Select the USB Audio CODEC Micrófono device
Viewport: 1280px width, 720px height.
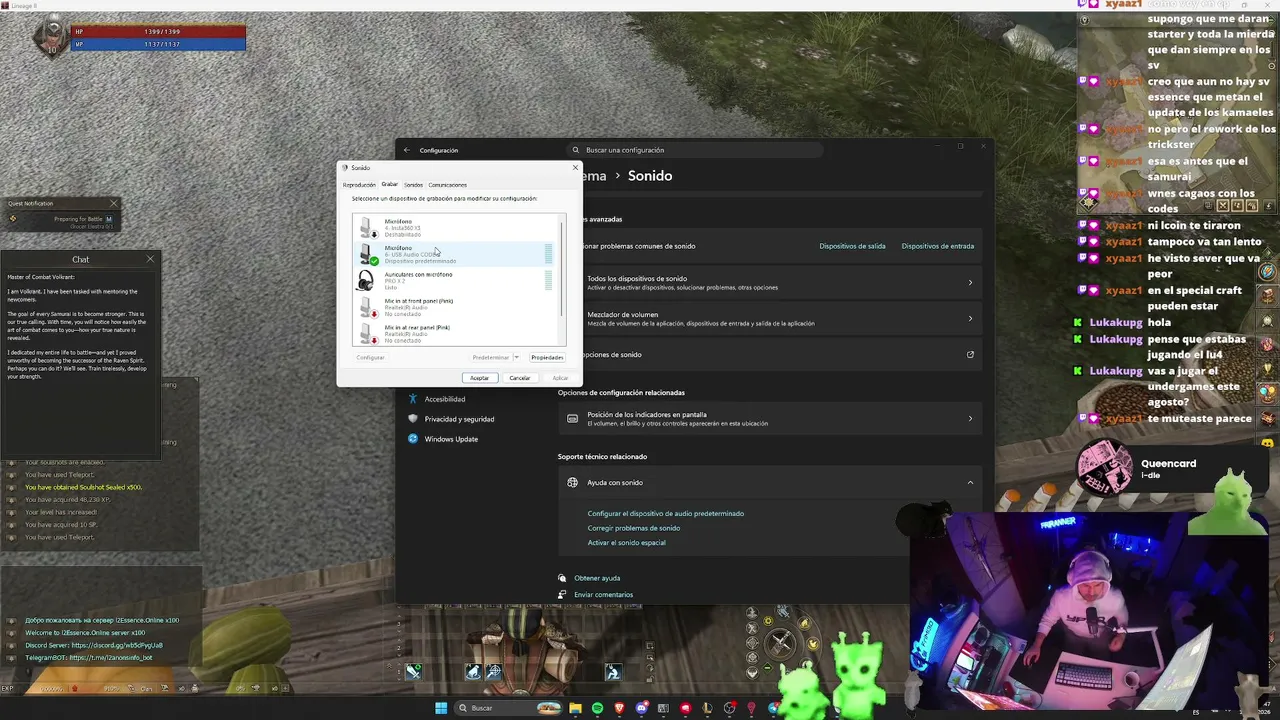click(x=456, y=254)
